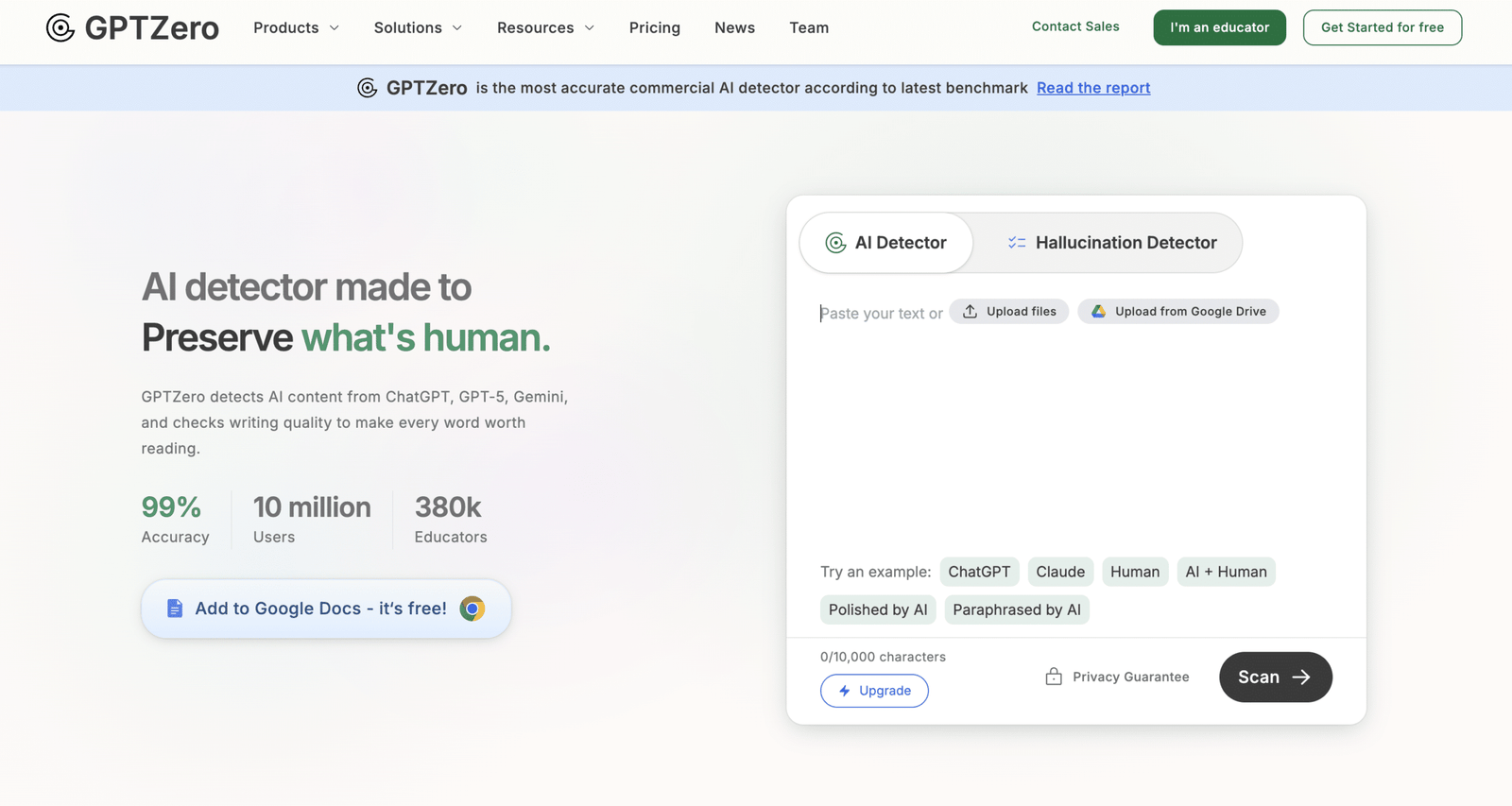Try the Claude example
The height and width of the screenshot is (806, 1512).
pyautogui.click(x=1060, y=572)
